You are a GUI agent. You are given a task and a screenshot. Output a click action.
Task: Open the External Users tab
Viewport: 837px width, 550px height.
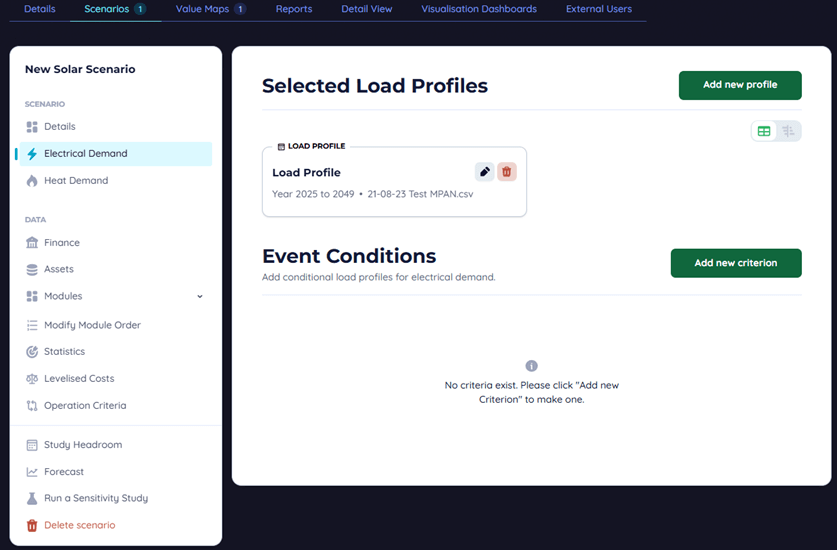pyautogui.click(x=599, y=9)
